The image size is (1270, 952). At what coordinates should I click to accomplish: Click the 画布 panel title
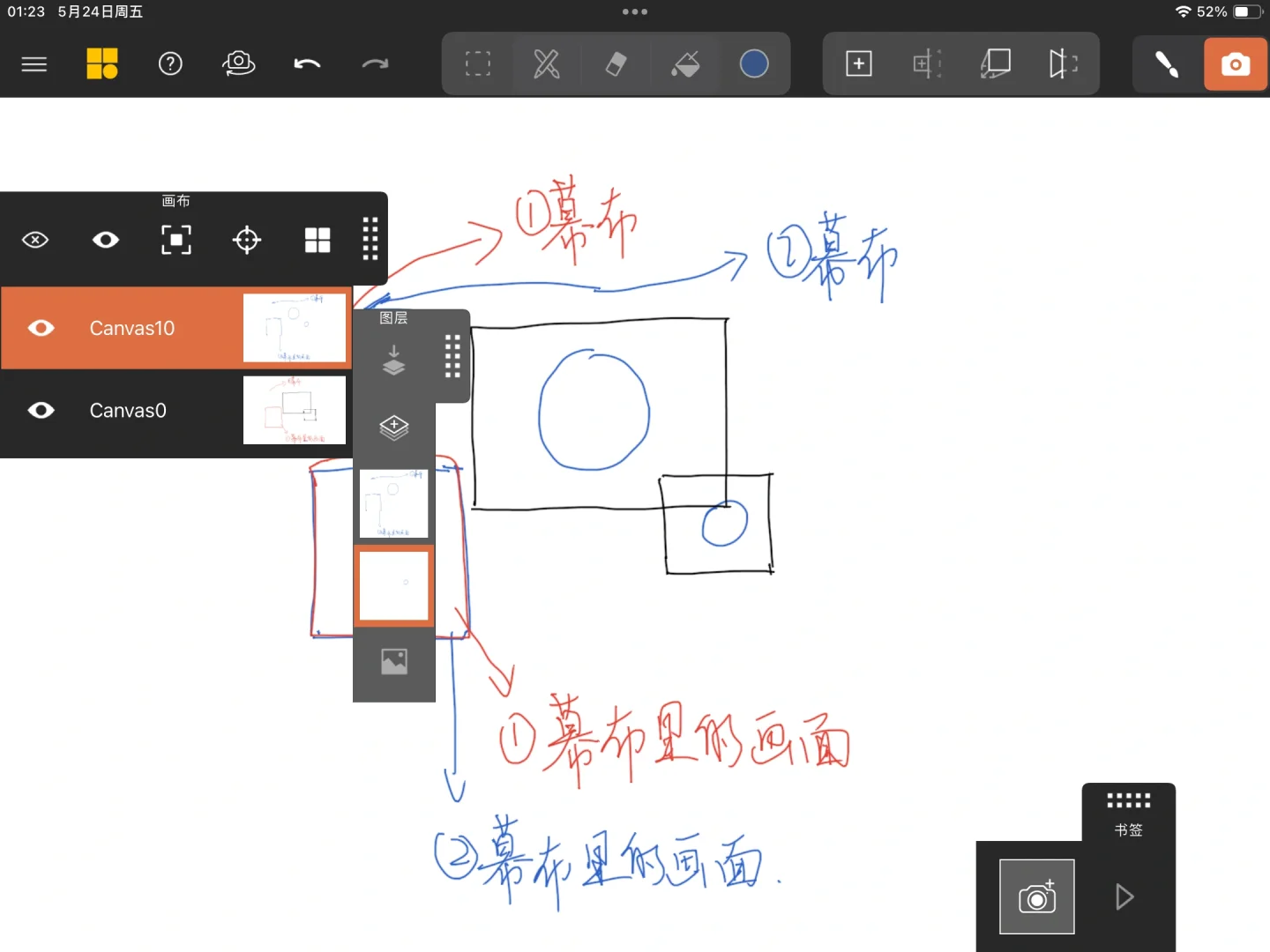coord(176,201)
